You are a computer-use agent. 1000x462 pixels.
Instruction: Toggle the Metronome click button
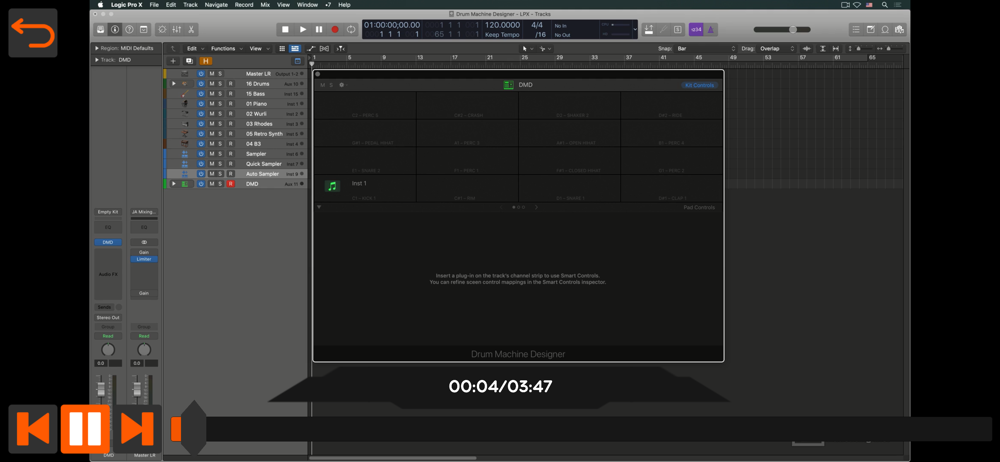(711, 29)
